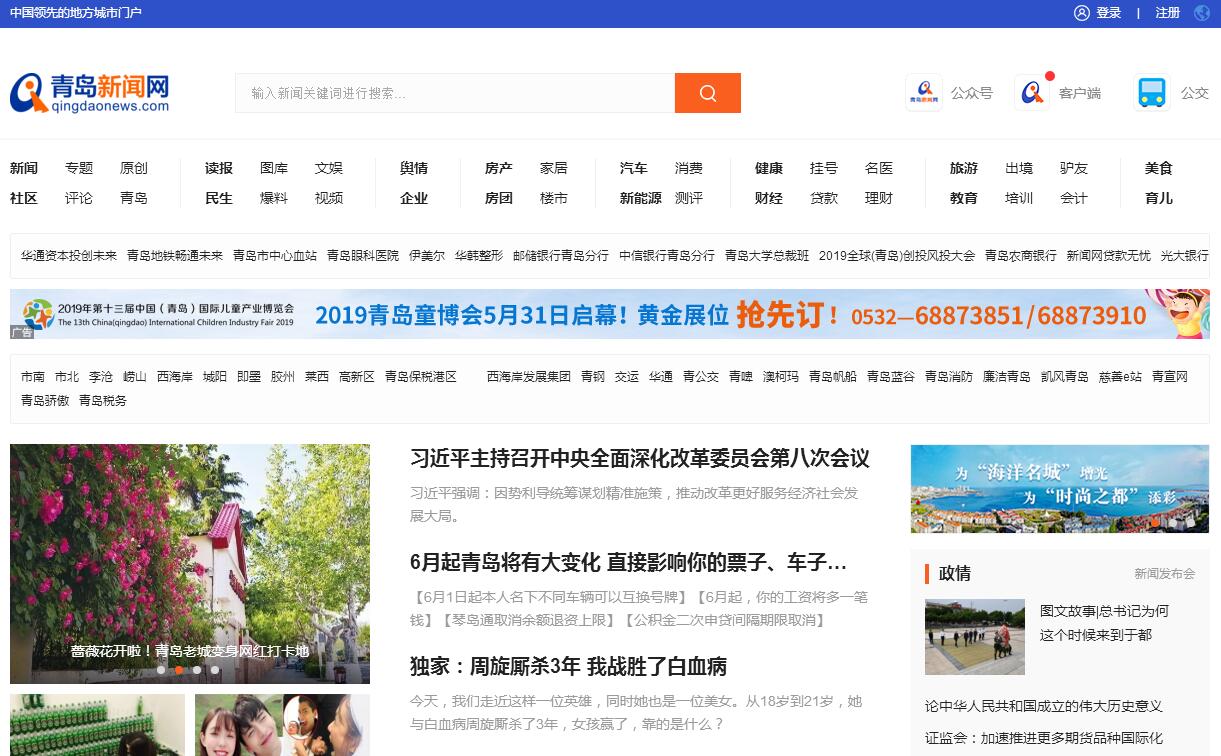Image resolution: width=1221 pixels, height=756 pixels.
Task: Click the globe icon in top bar
Action: pos(1201,13)
